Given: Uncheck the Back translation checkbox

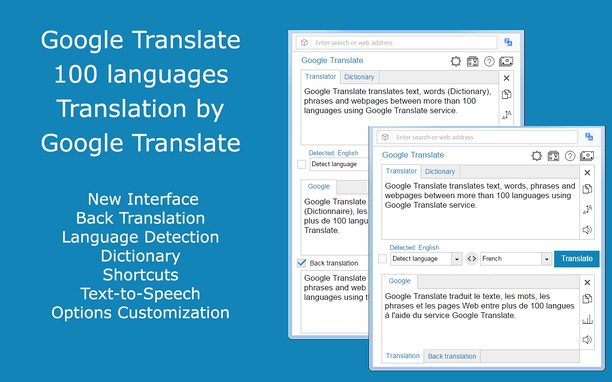Looking at the screenshot, I should click(301, 263).
